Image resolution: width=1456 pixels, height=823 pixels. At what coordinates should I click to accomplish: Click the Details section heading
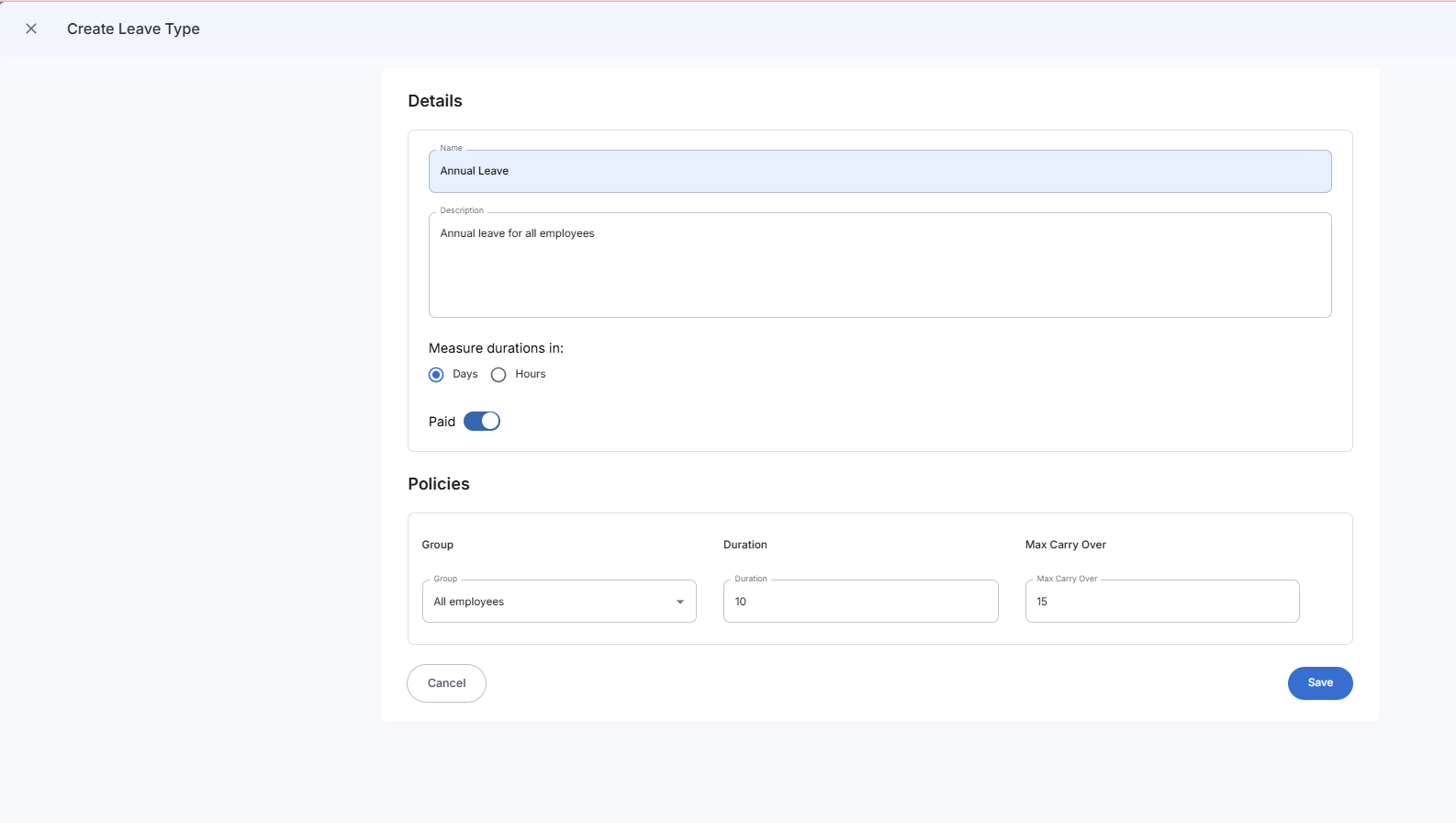(435, 101)
